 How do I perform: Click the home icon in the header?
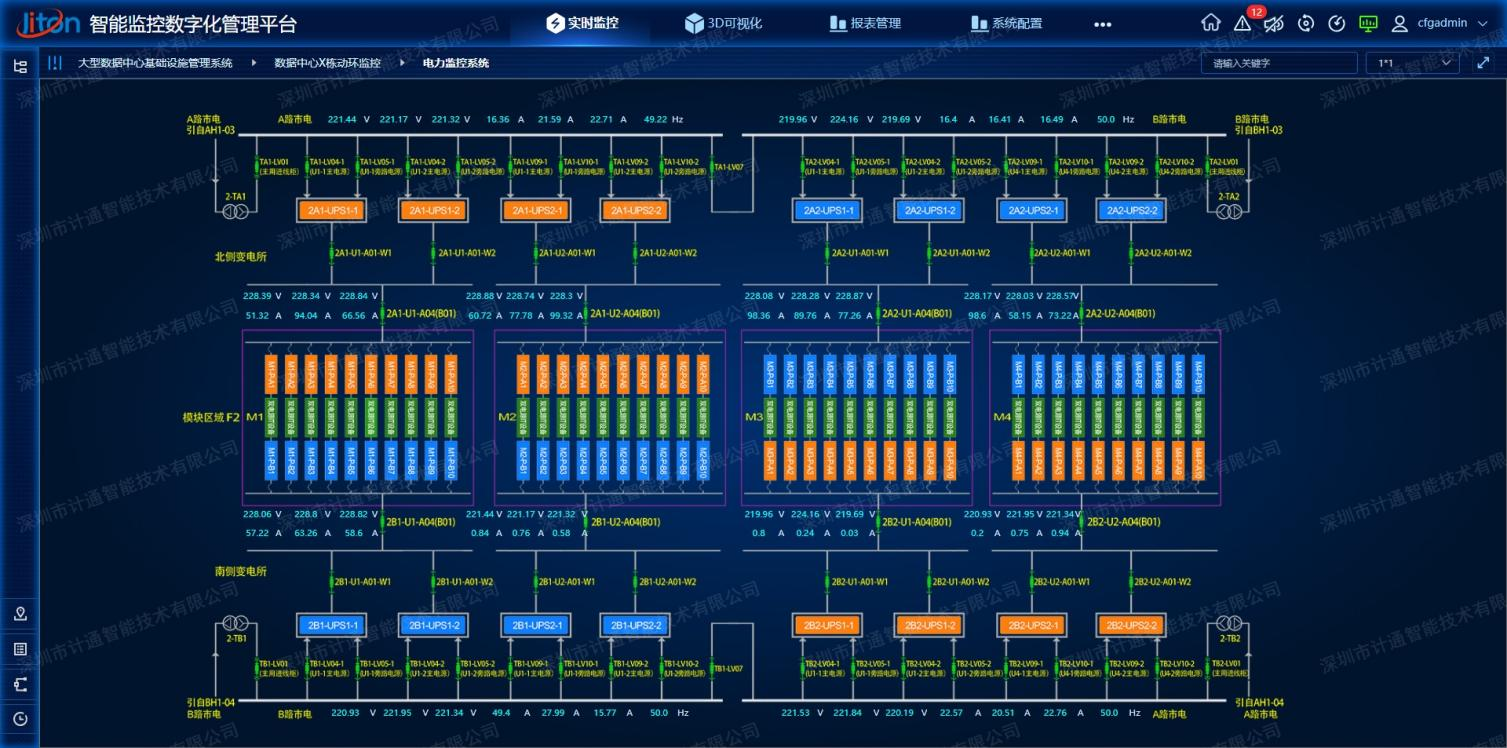point(1210,23)
